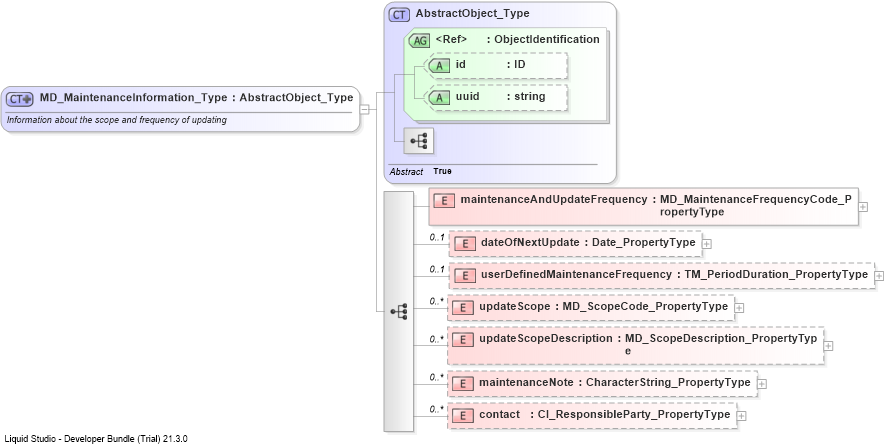Image resolution: width=884 pixels, height=444 pixels.
Task: Expand the contact element
Action: tap(741, 416)
